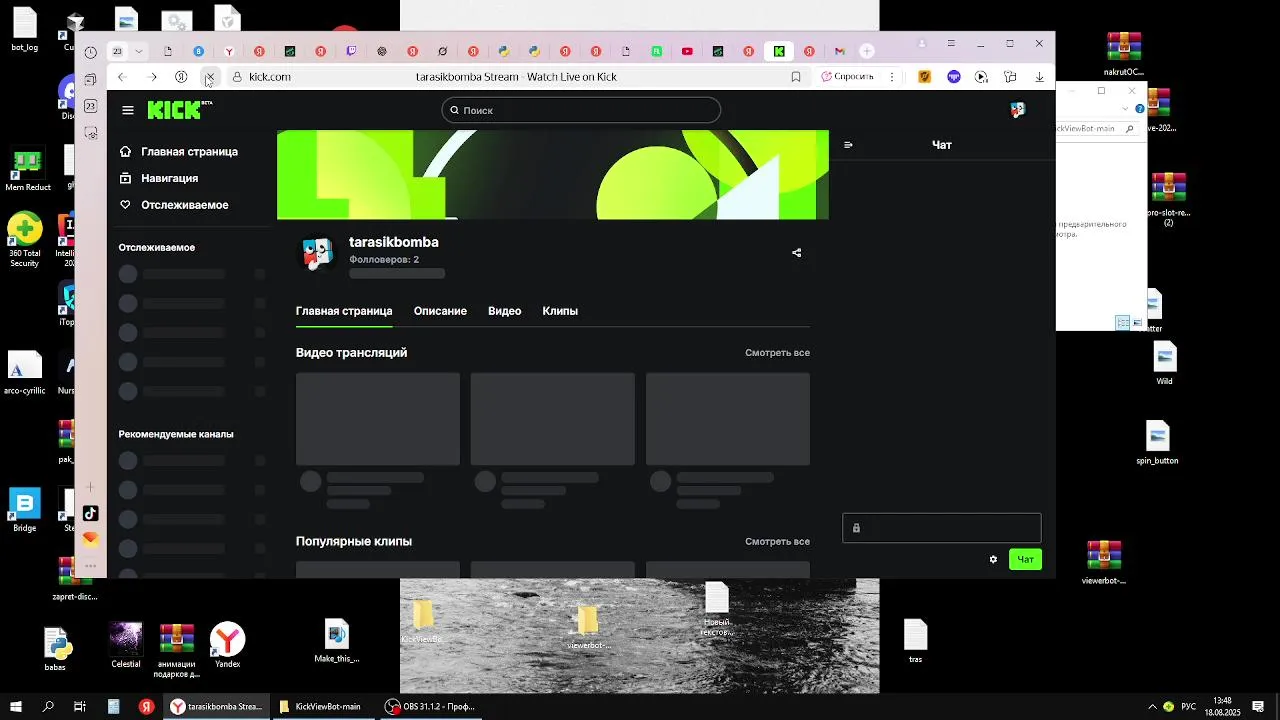
Task: Bookmark this page with bookmark icon
Action: click(796, 77)
